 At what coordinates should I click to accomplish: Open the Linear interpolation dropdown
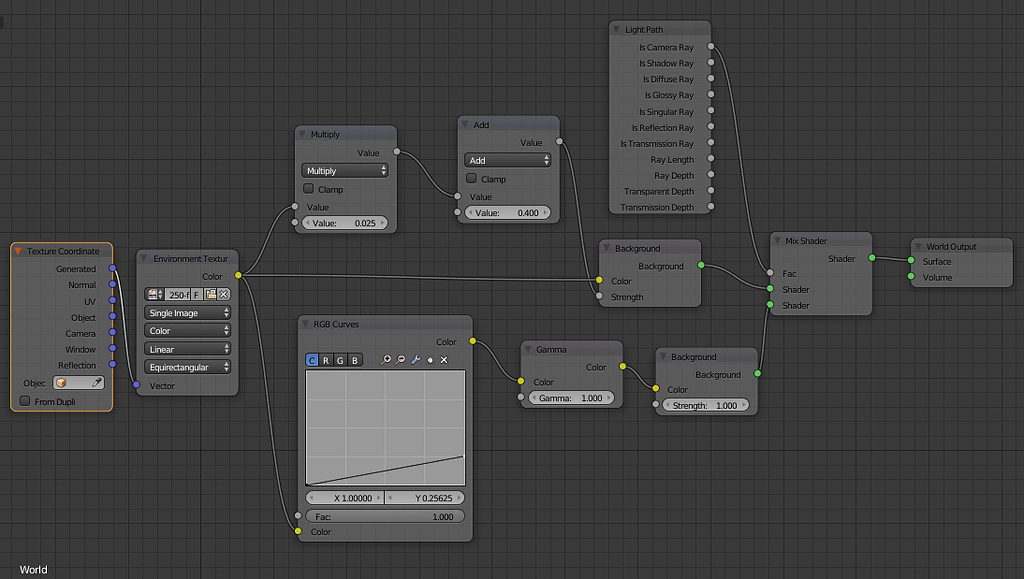[x=187, y=349]
